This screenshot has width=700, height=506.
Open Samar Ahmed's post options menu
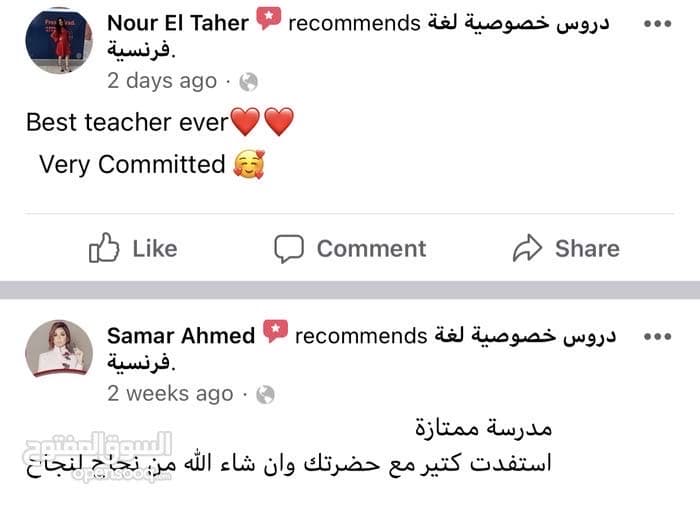coord(656,335)
